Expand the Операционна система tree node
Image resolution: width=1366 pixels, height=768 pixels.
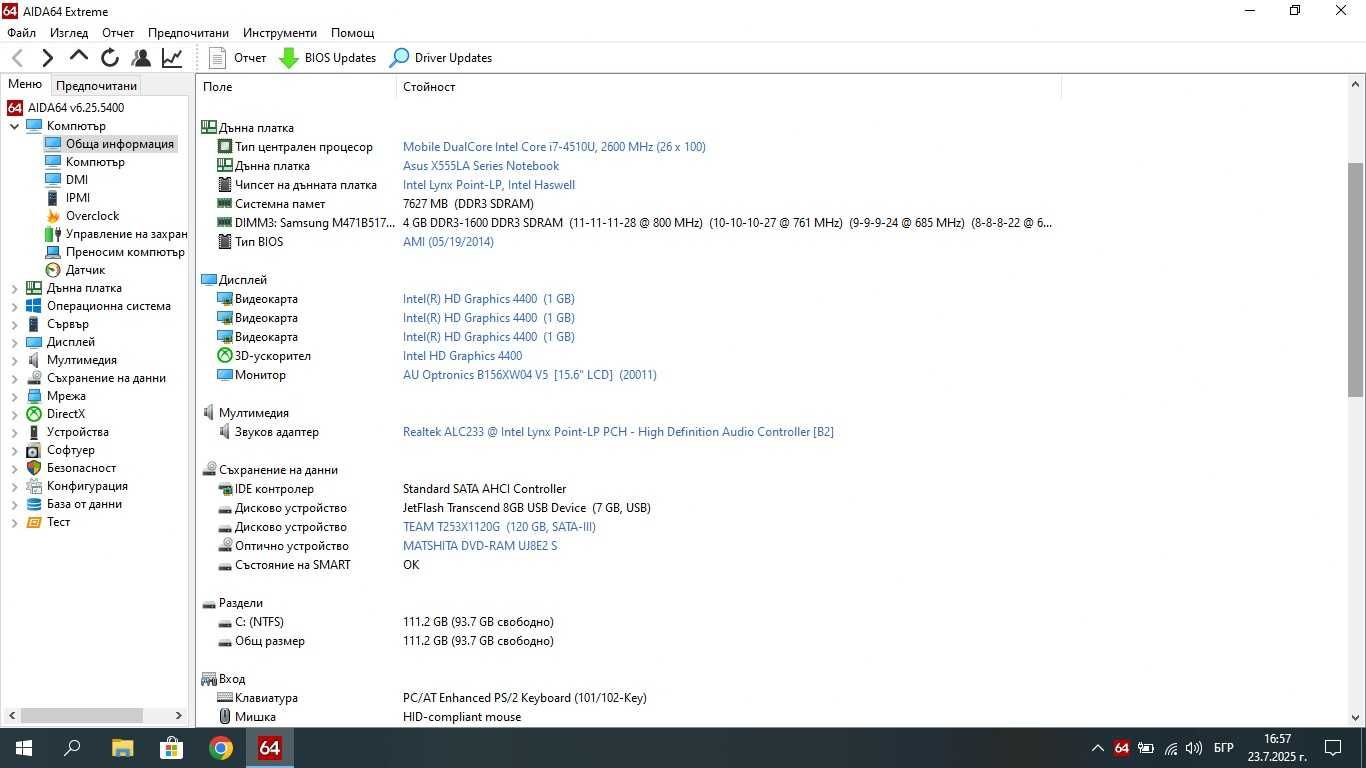15,306
